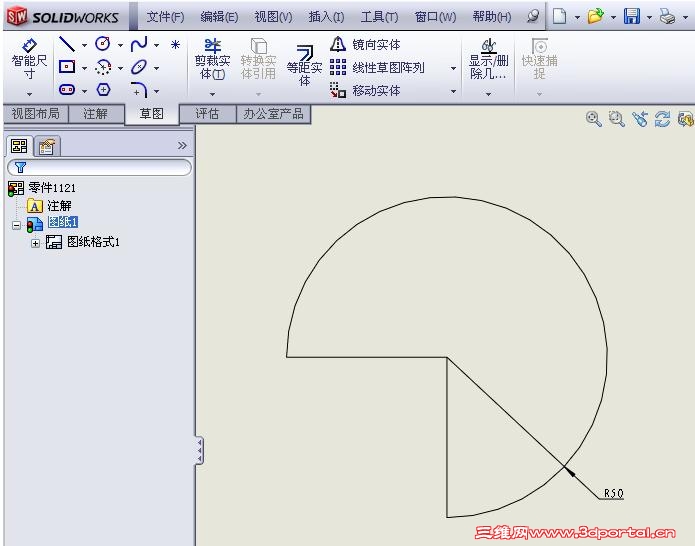
Task: Open the 帮助(H) menu
Action: click(x=492, y=17)
